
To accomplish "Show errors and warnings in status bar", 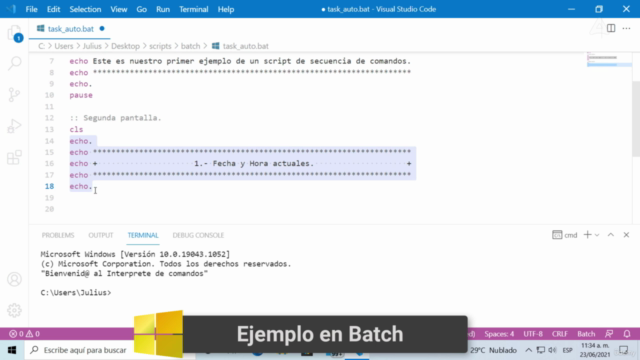I will 24,334.
